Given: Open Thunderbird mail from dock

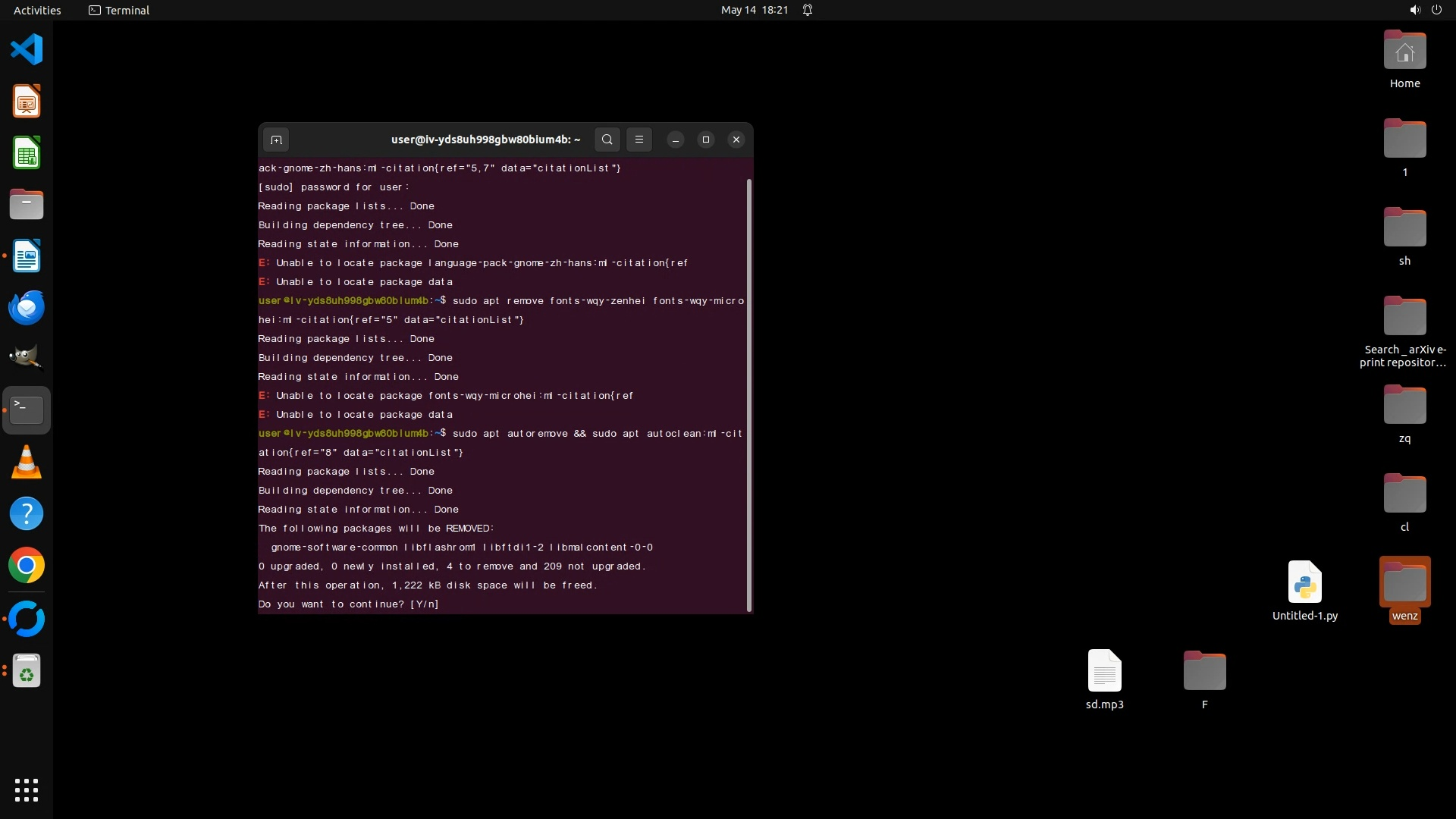Looking at the screenshot, I should click(27, 308).
